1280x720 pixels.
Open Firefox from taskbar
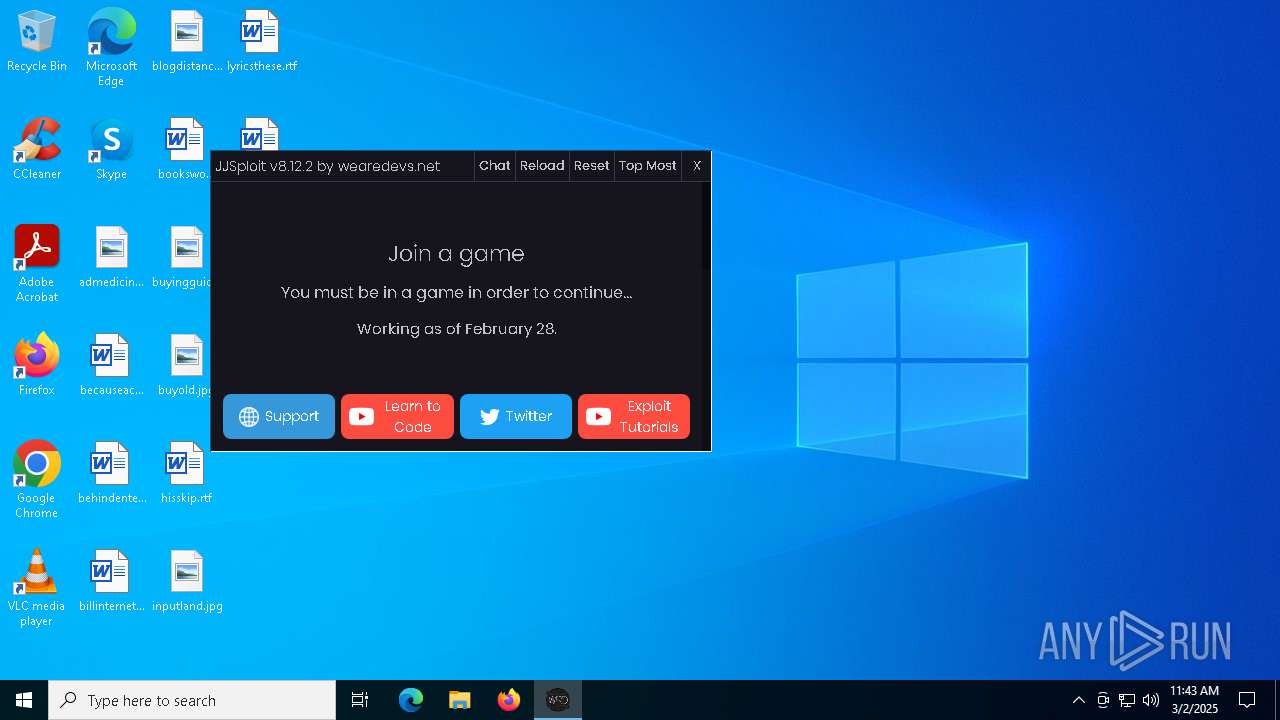coord(509,700)
